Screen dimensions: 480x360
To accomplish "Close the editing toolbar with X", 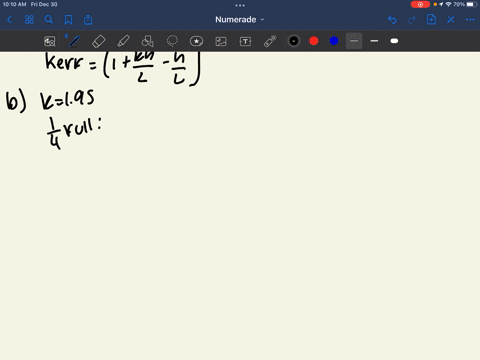I will pos(451,20).
